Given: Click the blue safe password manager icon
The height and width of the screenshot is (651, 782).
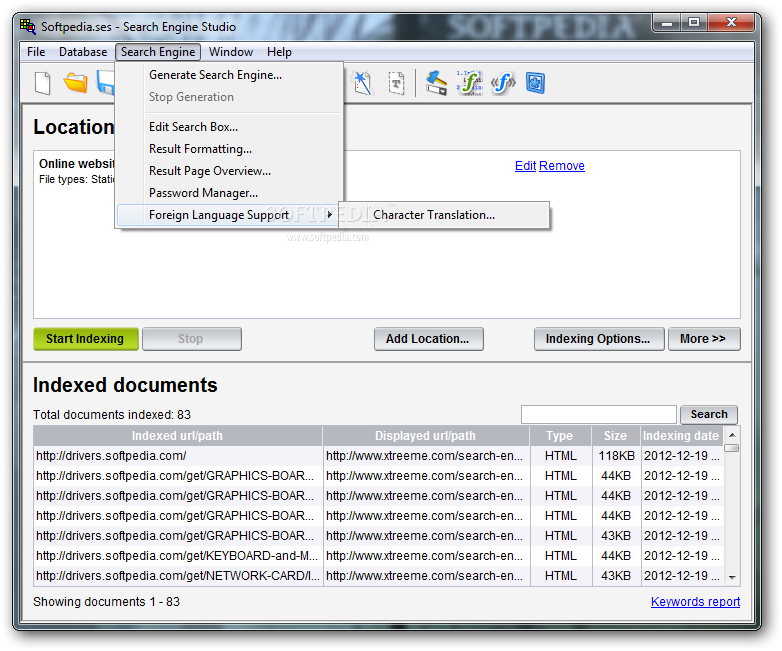Looking at the screenshot, I should click(x=535, y=83).
